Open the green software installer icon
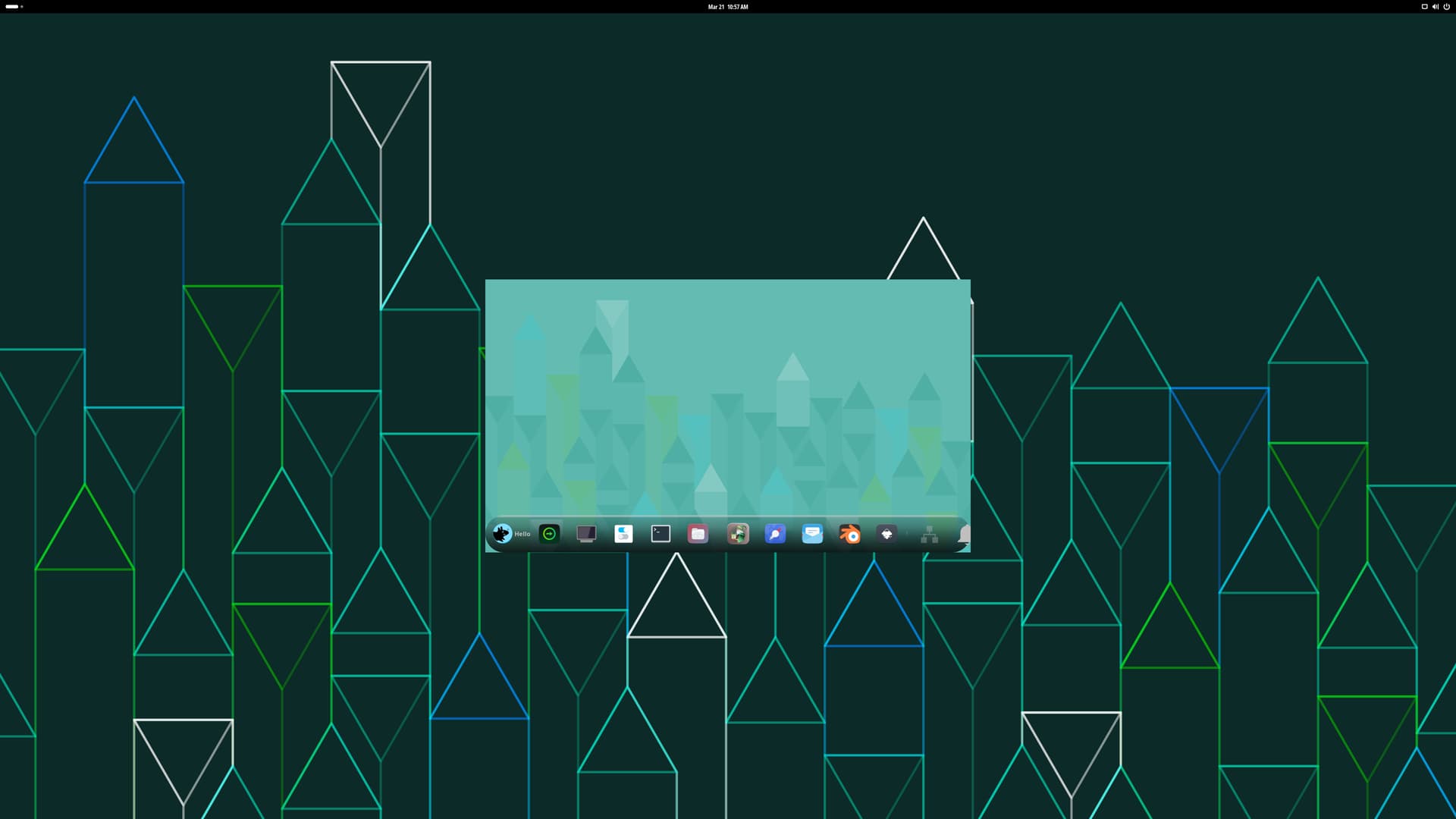Screen dimensions: 1456x819 pos(737,535)
